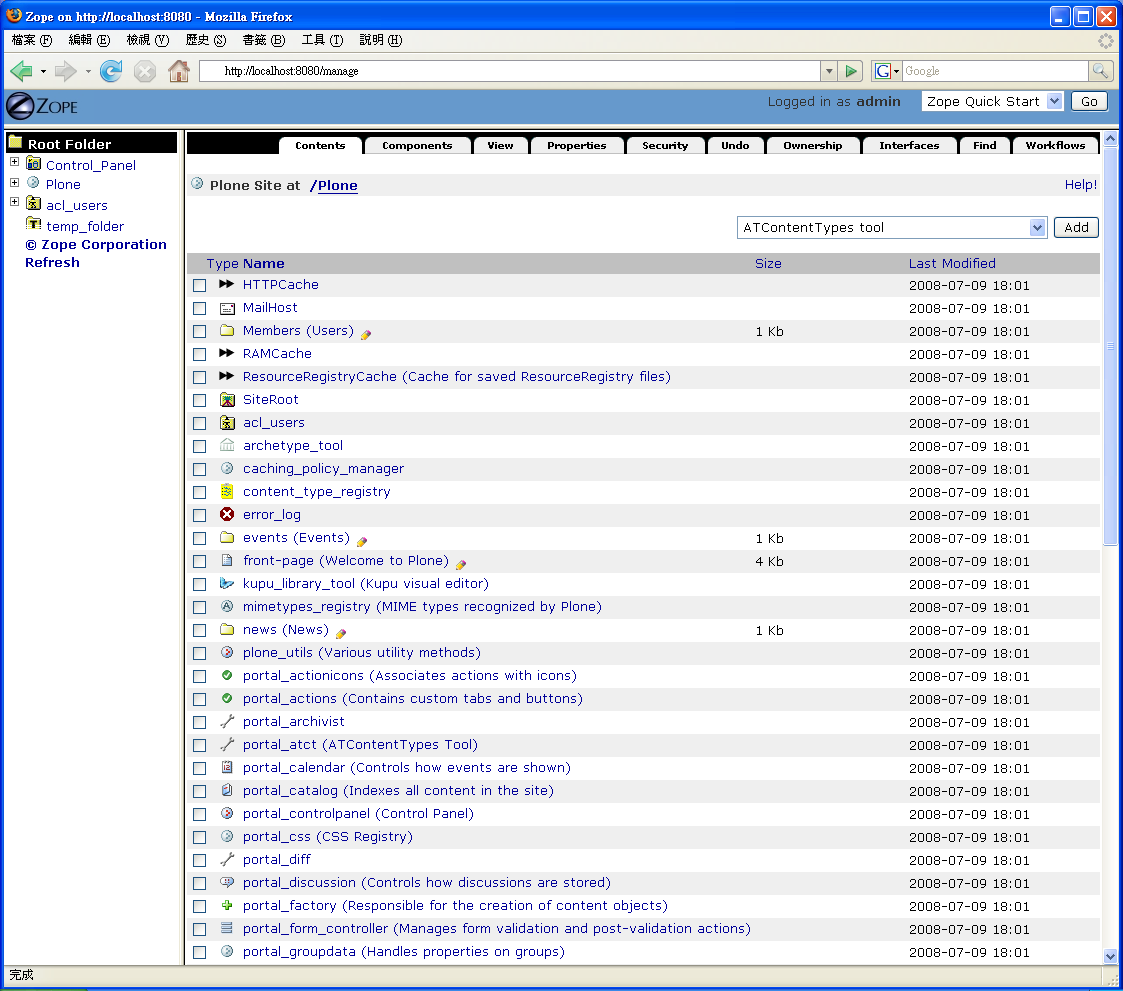Image resolution: width=1123 pixels, height=991 pixels.
Task: Click the URL address field
Action: click(510, 71)
